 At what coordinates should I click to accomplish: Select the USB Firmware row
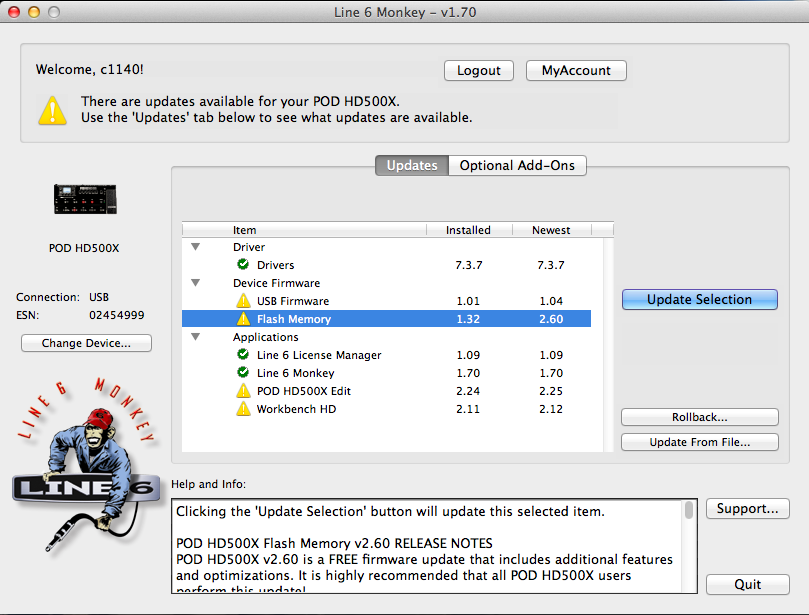(x=386, y=301)
